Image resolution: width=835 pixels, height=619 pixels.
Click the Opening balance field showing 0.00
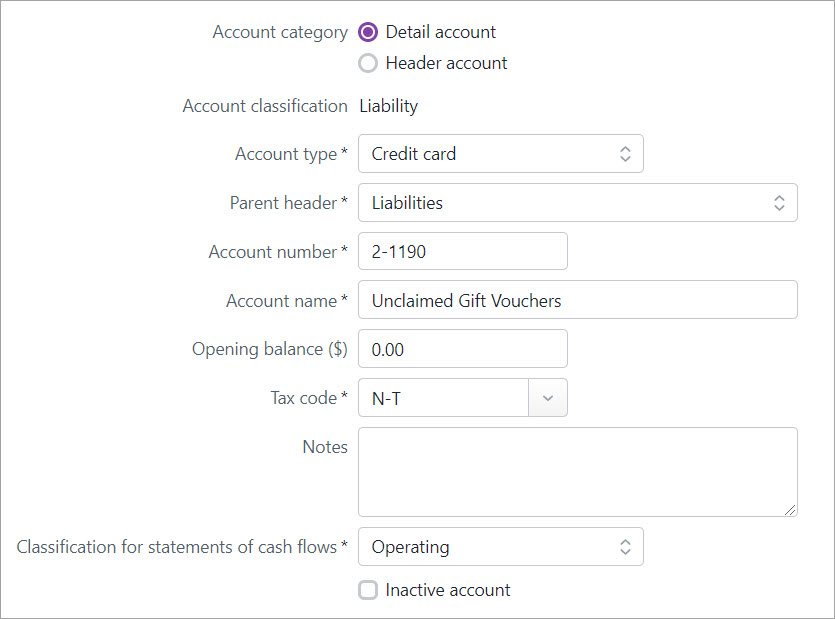click(462, 348)
